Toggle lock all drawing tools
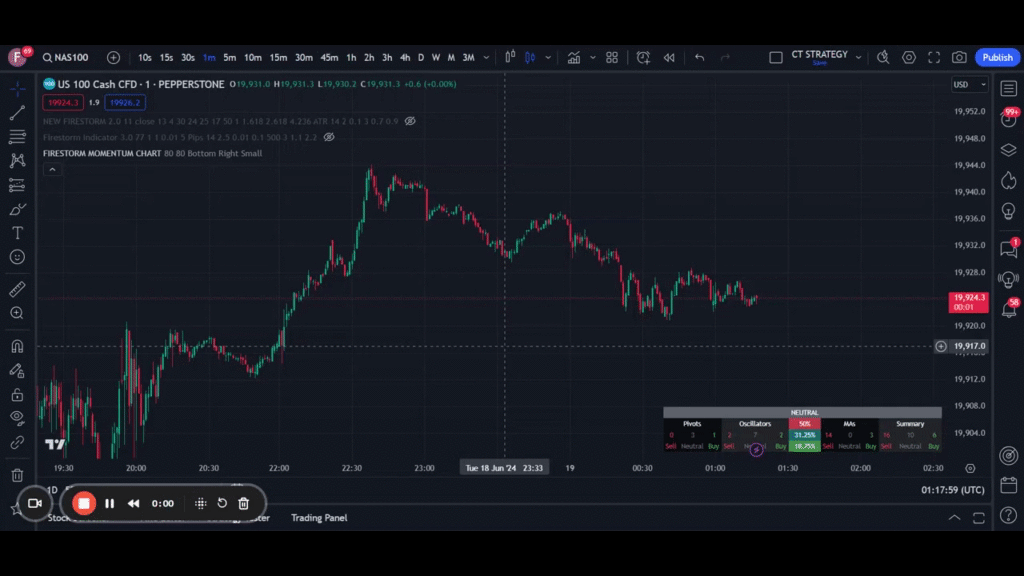This screenshot has width=1024, height=576. click(18, 394)
